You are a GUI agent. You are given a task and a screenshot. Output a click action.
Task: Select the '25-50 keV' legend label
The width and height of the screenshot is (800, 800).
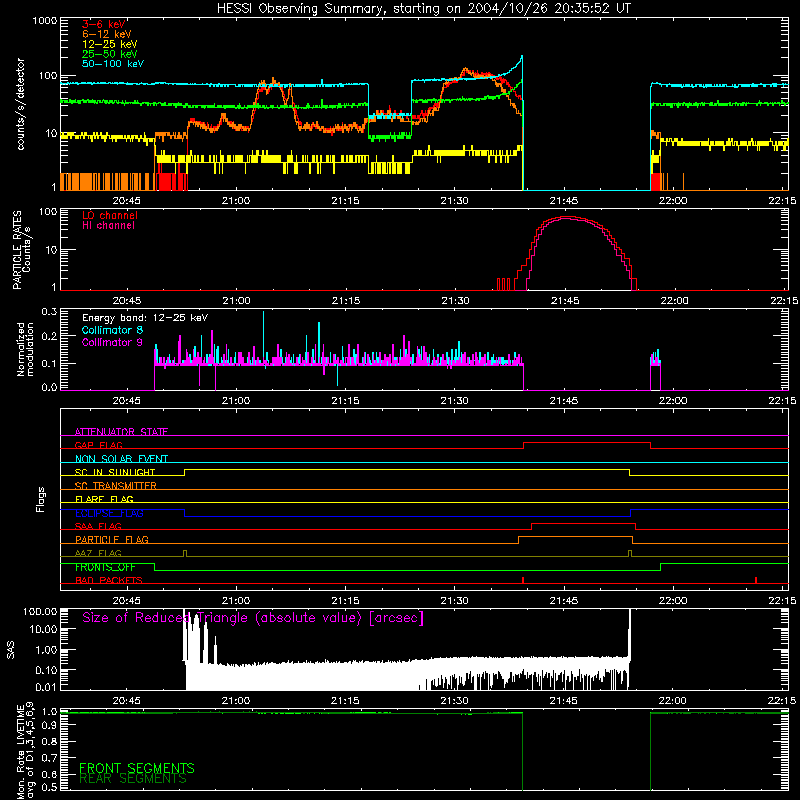click(x=110, y=54)
